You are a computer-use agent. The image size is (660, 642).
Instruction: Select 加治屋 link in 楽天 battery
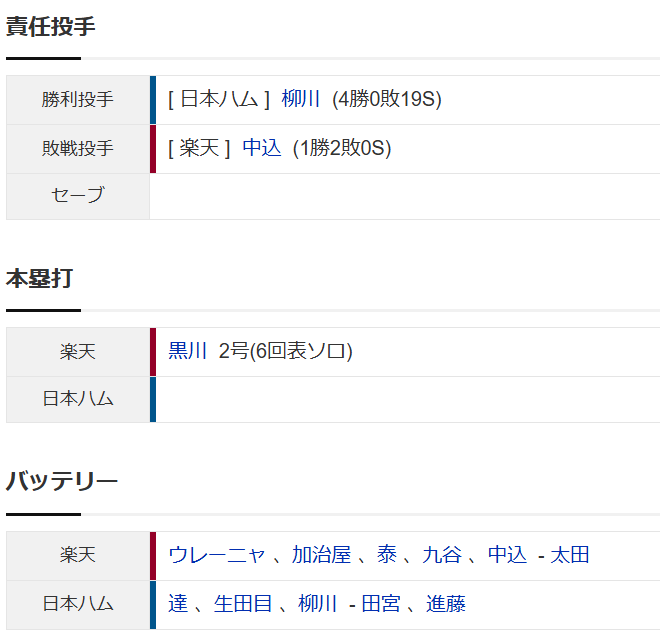point(322,555)
